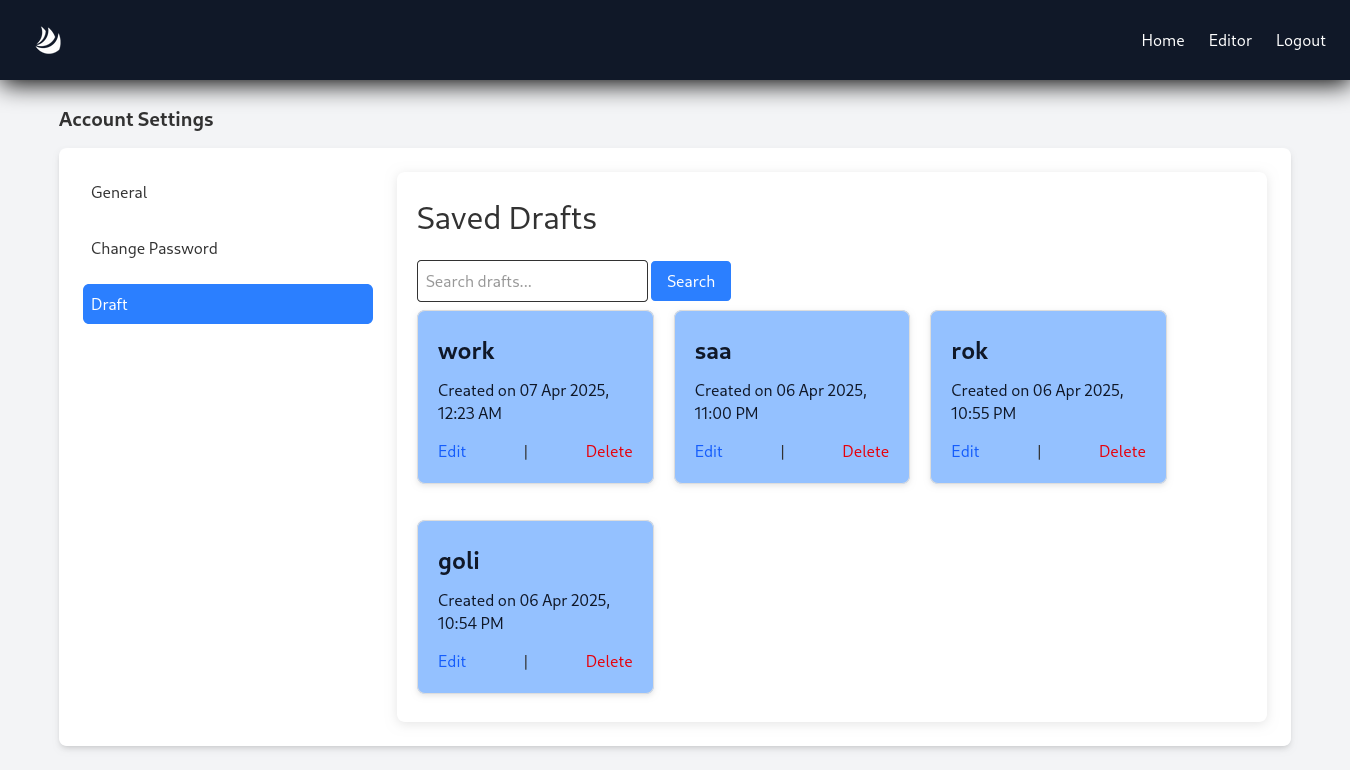Edit the "work" draft

click(x=452, y=451)
